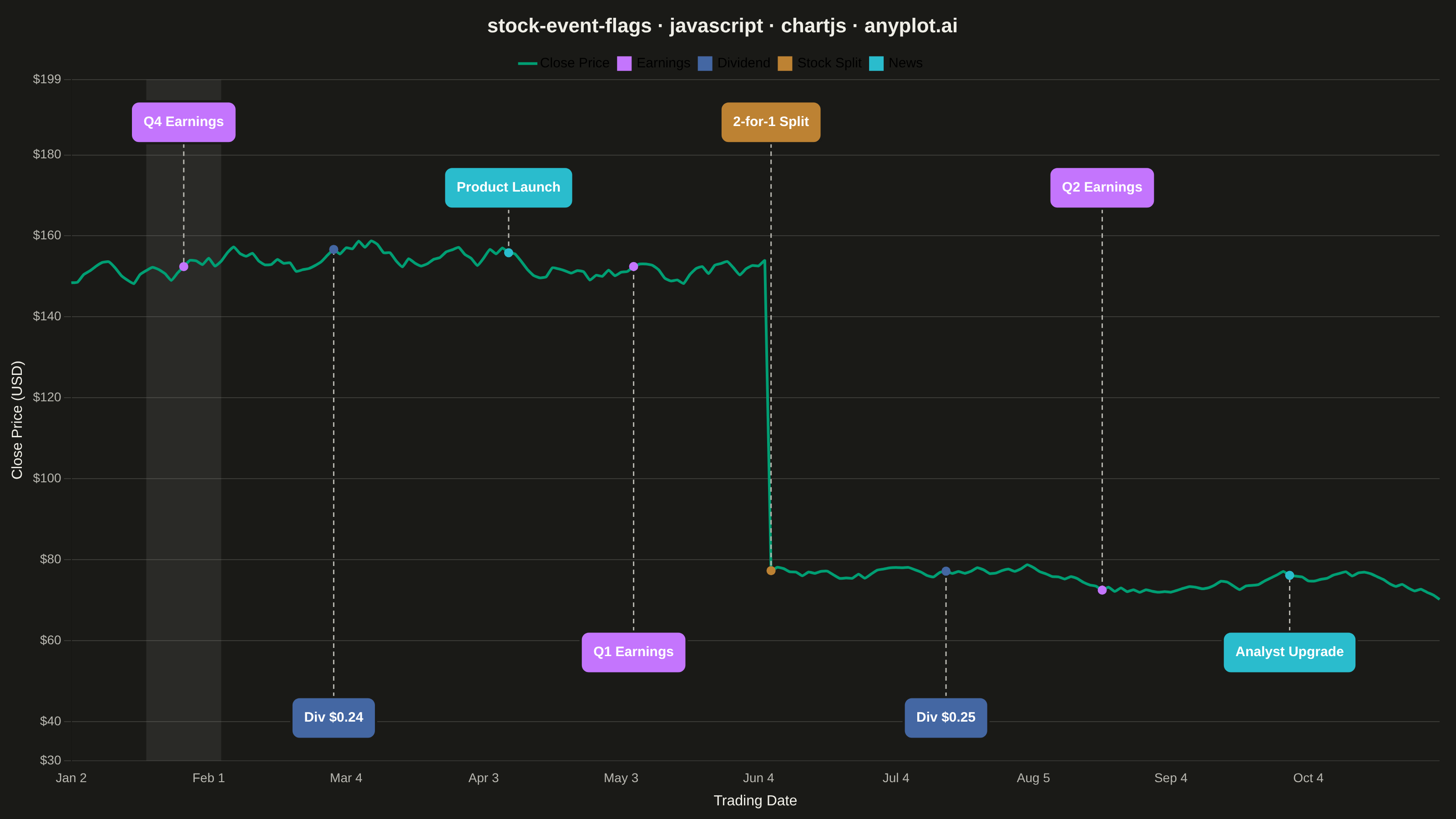This screenshot has width=1456, height=819.
Task: Click the orange point marker for 2-for-1 Split
Action: pos(771,571)
